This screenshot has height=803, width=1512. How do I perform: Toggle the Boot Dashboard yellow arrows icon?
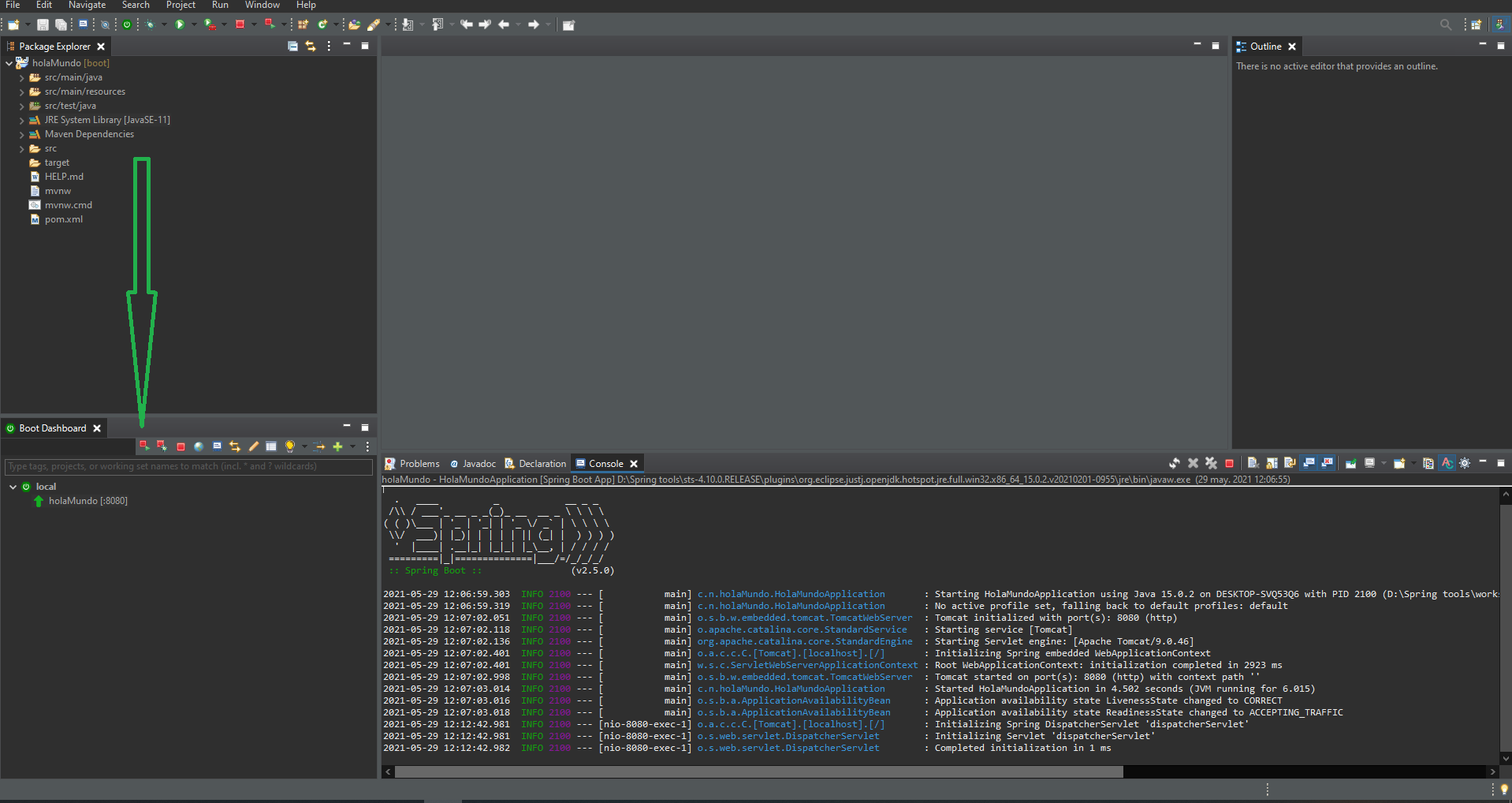pyautogui.click(x=235, y=446)
